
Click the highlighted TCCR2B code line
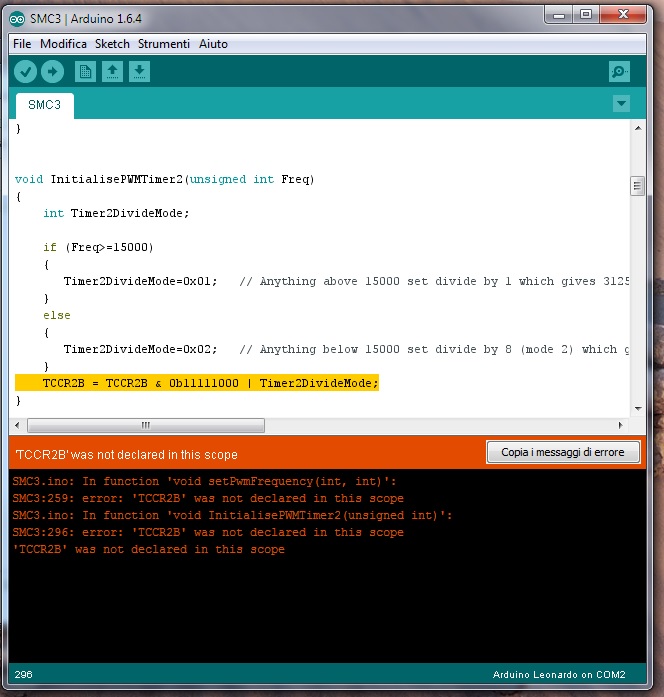coord(197,383)
